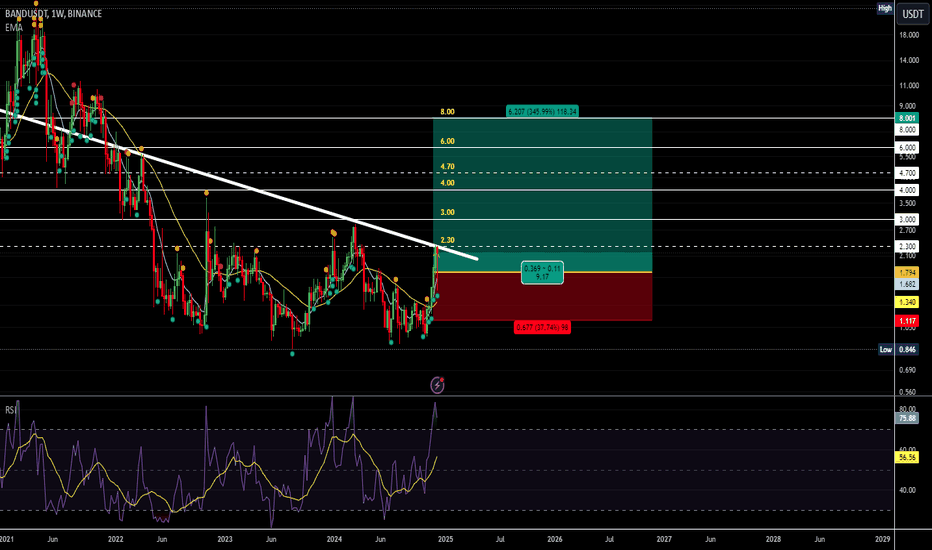Click the 3.00 horizontal level label
The image size is (932, 550).
tap(447, 212)
